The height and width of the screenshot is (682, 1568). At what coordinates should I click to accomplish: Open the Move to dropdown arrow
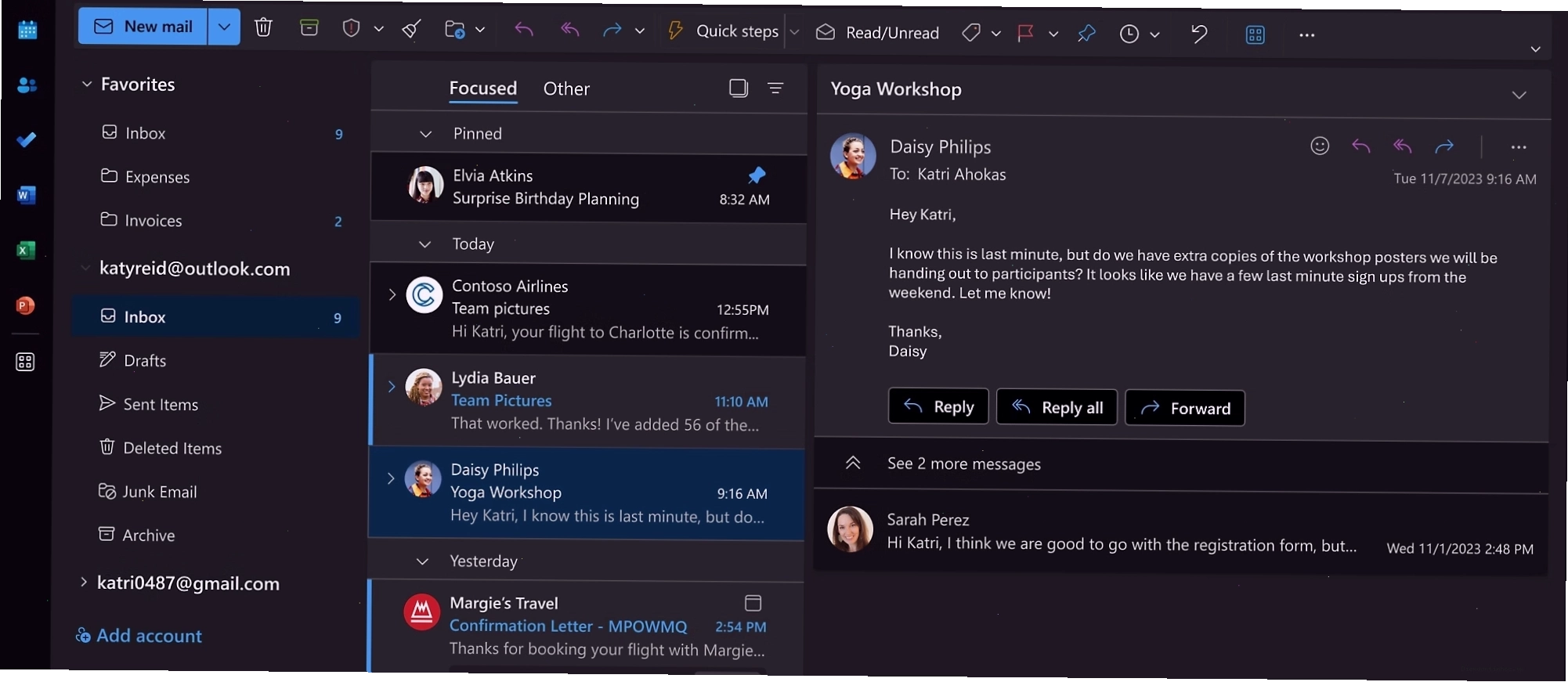(x=480, y=30)
